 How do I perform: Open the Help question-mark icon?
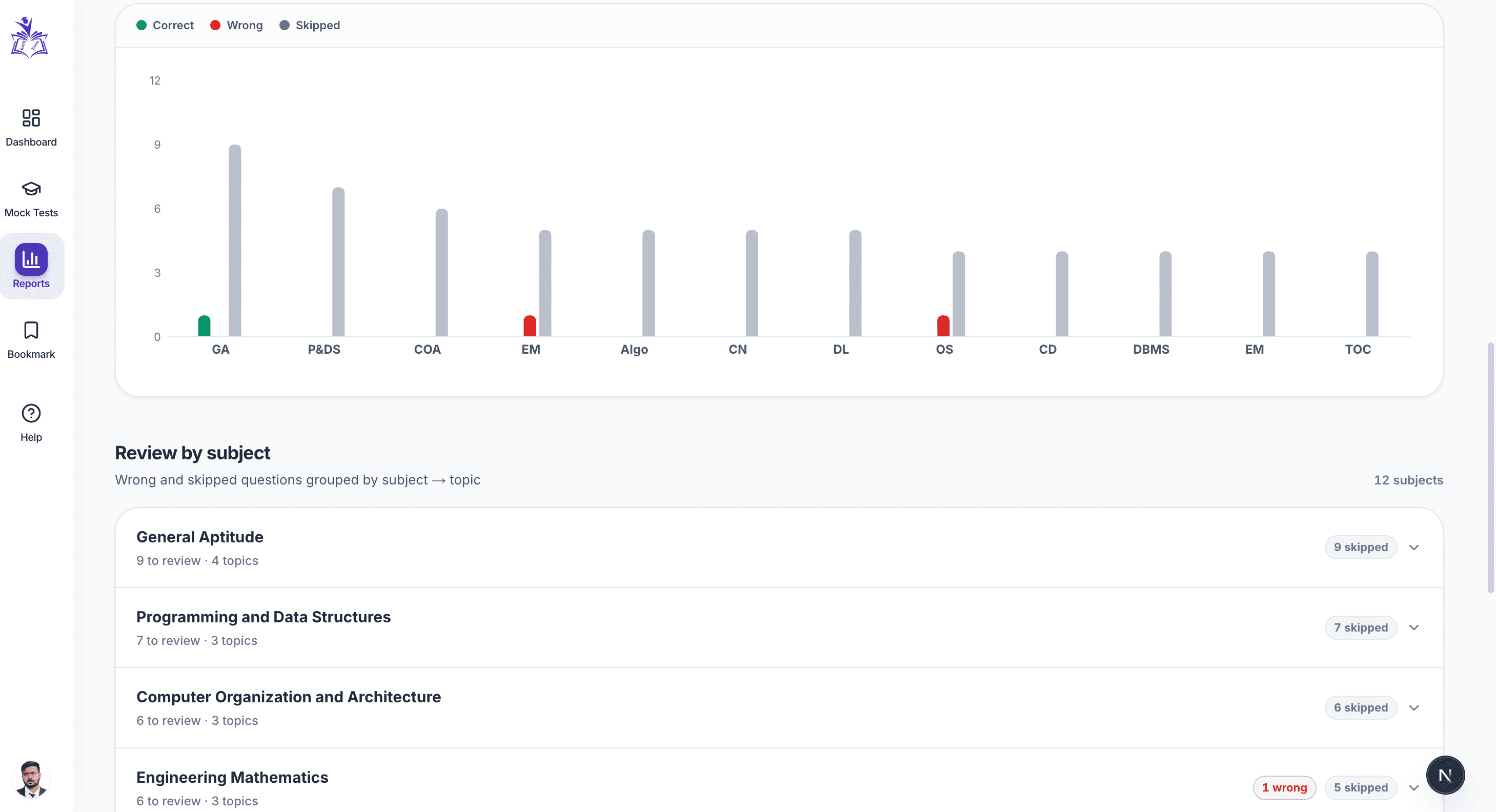(x=31, y=413)
